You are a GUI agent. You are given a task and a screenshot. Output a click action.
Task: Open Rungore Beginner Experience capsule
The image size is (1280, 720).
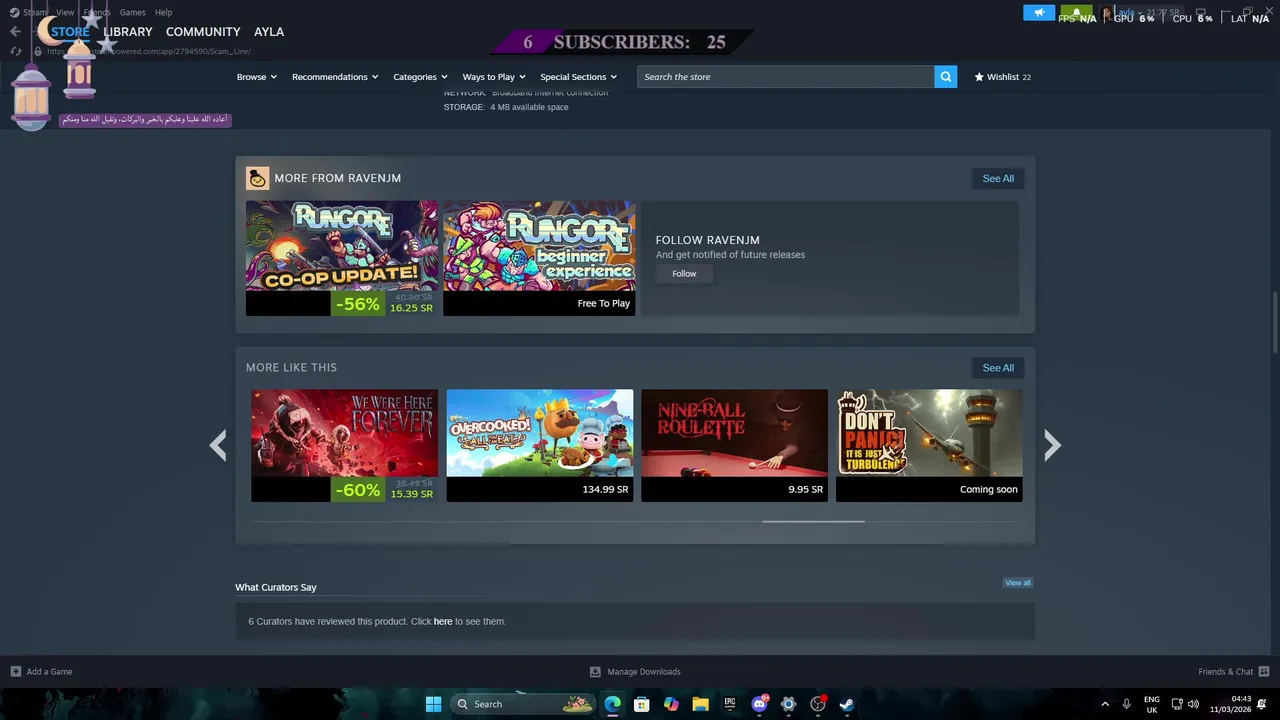click(x=539, y=258)
